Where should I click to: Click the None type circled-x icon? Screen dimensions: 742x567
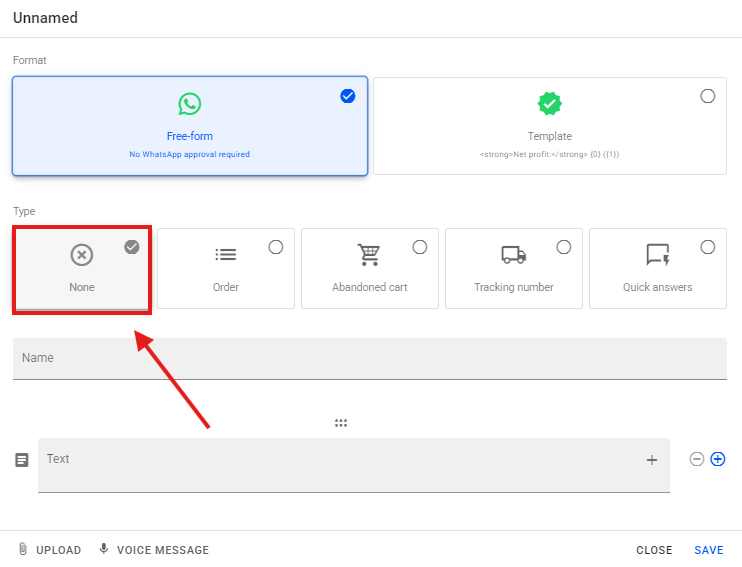[x=82, y=255]
